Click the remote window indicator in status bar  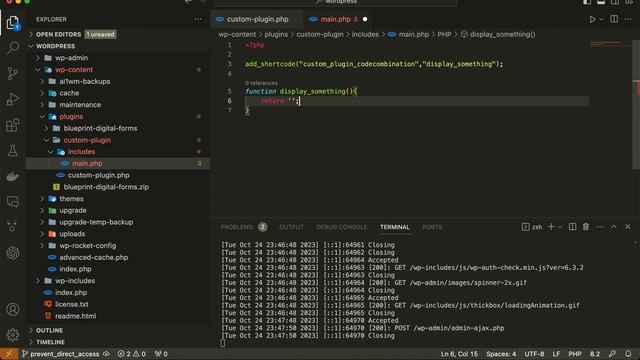click(9, 354)
